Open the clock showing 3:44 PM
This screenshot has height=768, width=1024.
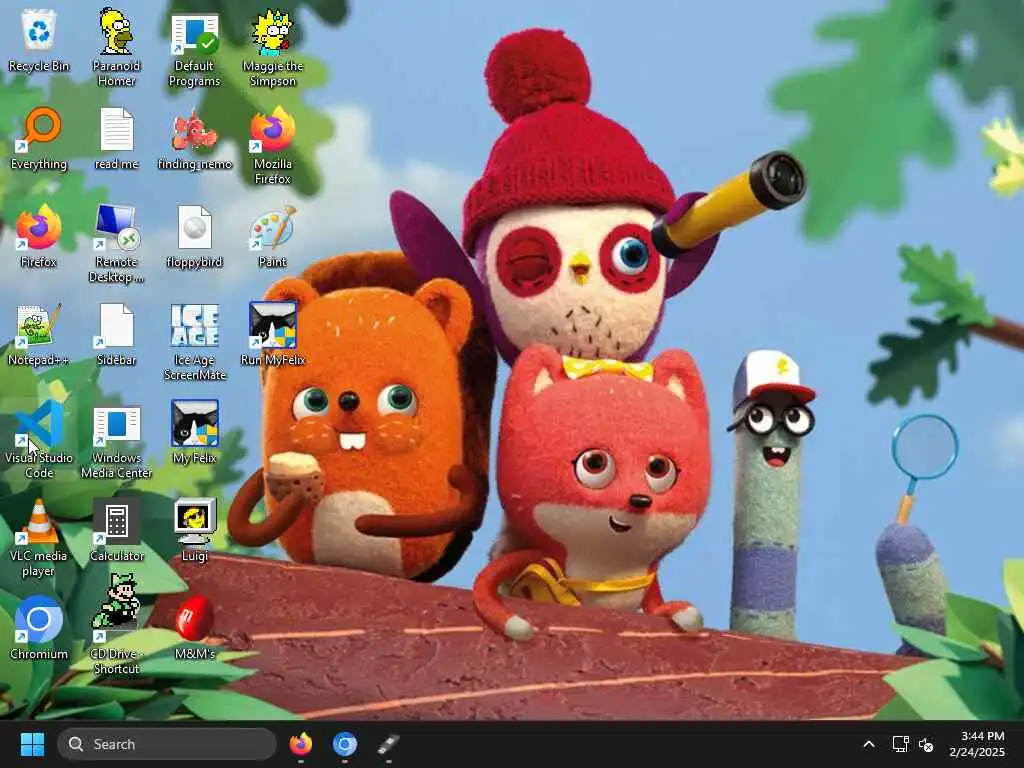click(977, 744)
